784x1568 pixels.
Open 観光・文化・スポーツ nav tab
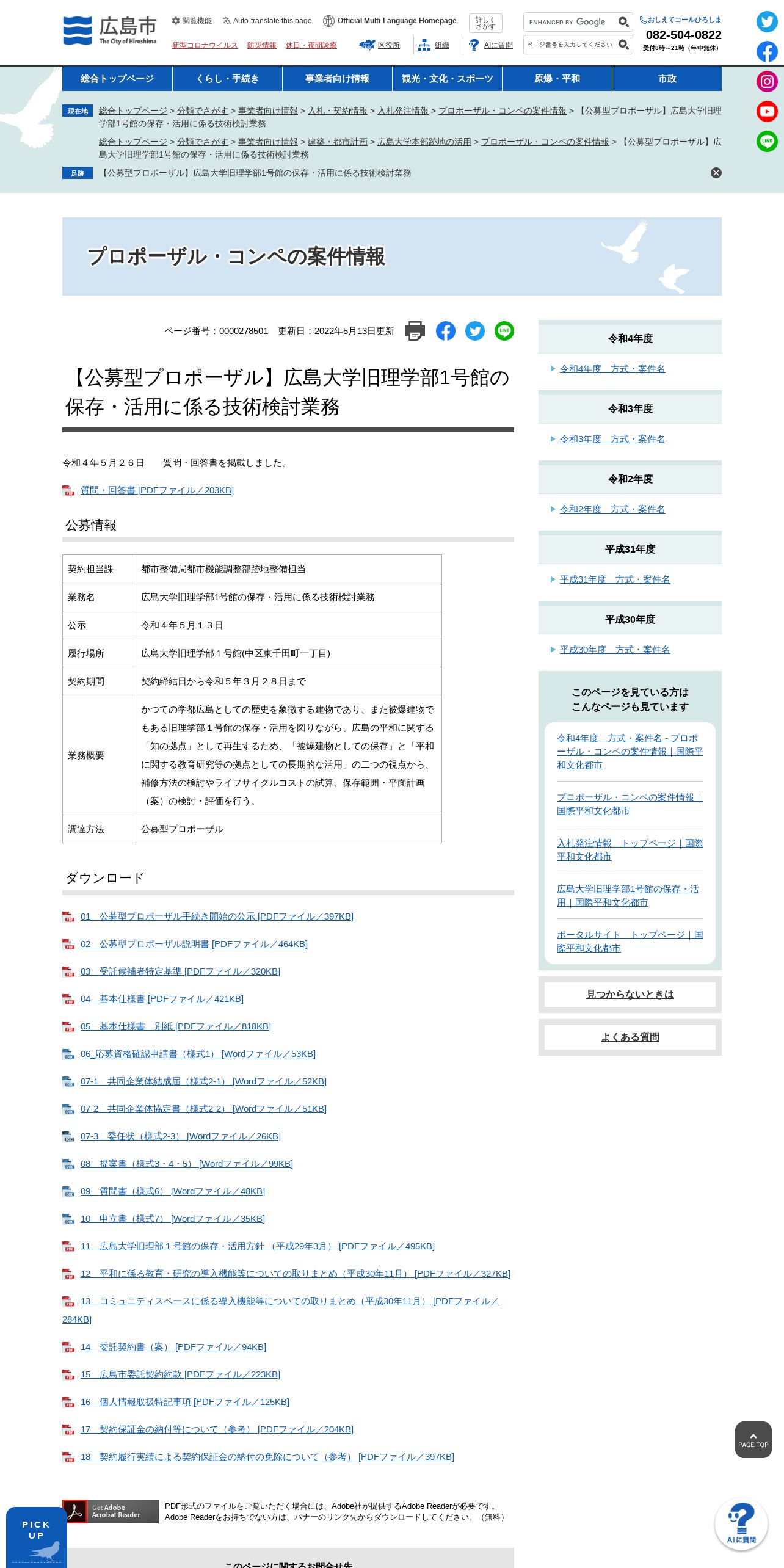[x=447, y=79]
